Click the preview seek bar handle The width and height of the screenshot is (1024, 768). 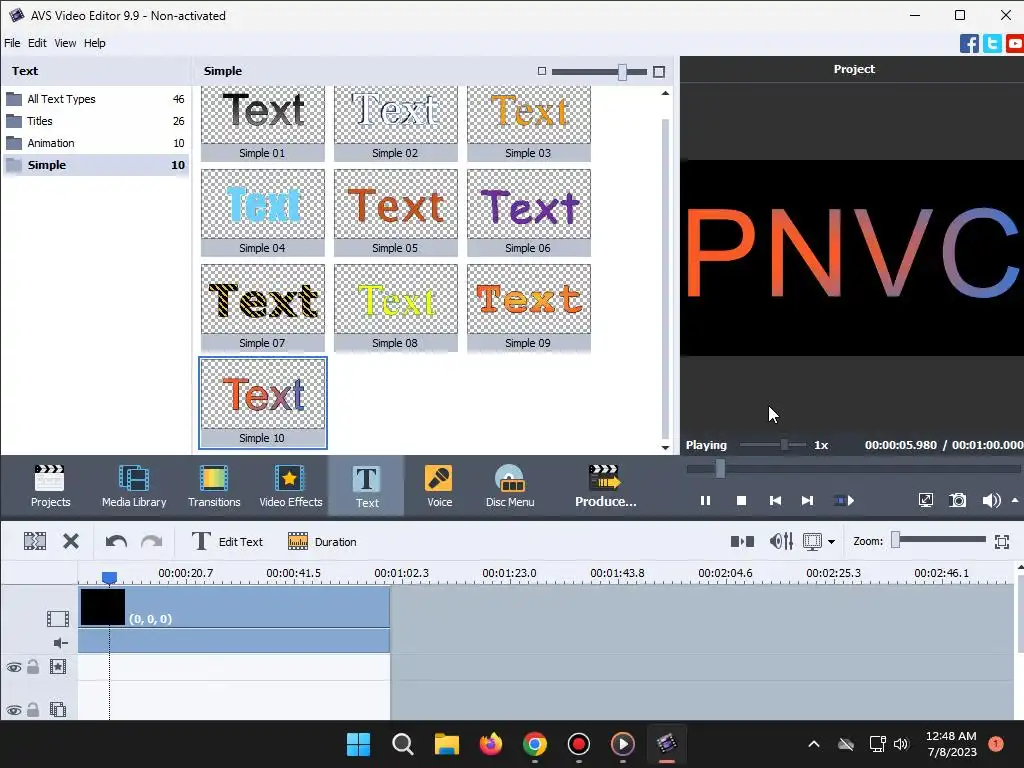pyautogui.click(x=720, y=468)
